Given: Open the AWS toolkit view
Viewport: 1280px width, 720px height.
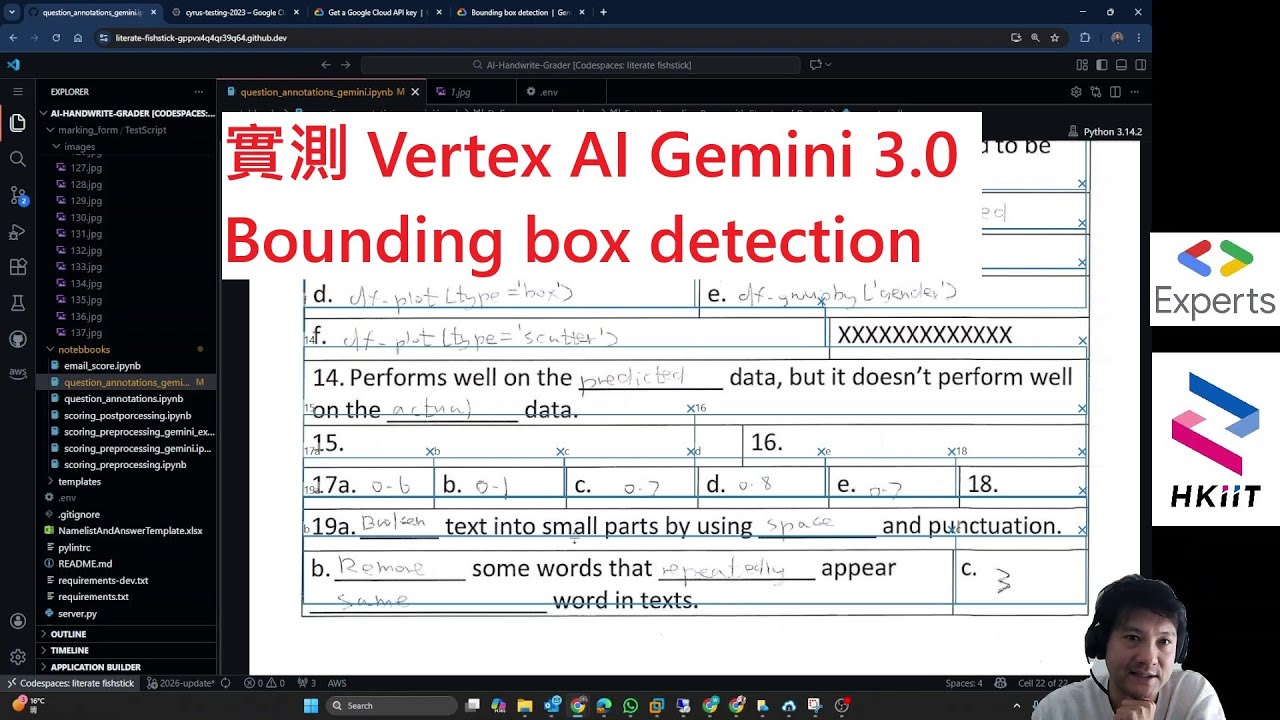Looking at the screenshot, I should pos(17,373).
